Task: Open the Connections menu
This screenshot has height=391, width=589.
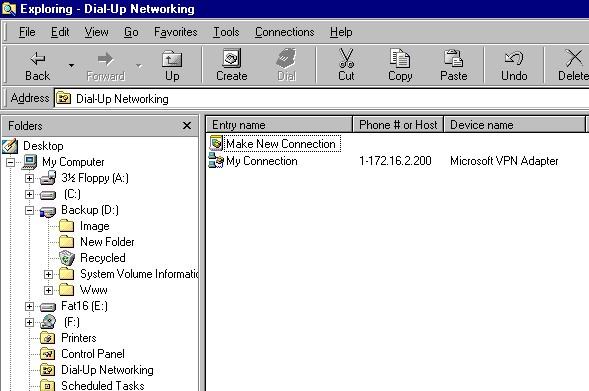Action: pyautogui.click(x=284, y=32)
